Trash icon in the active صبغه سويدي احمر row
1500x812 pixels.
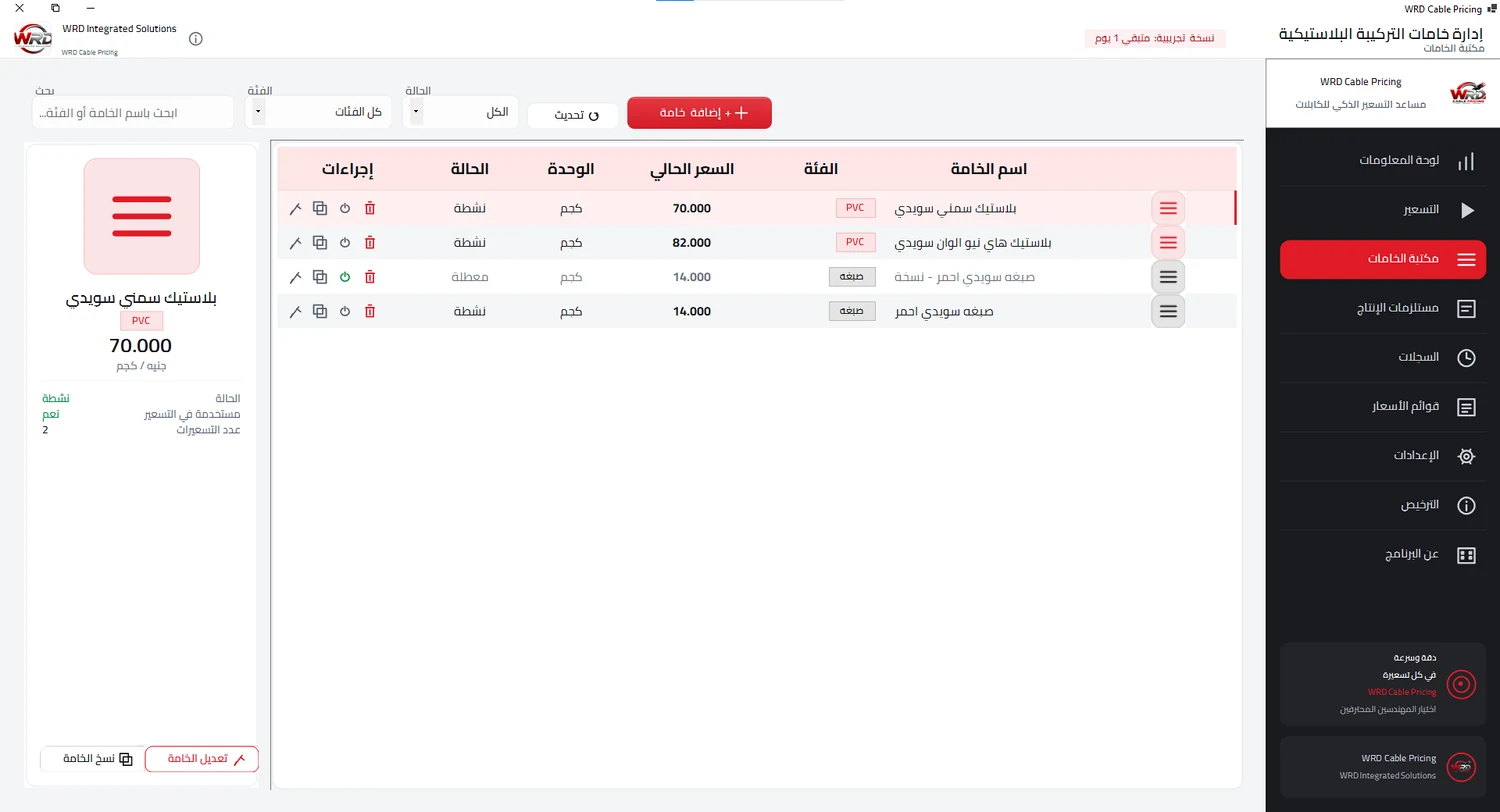click(x=370, y=311)
